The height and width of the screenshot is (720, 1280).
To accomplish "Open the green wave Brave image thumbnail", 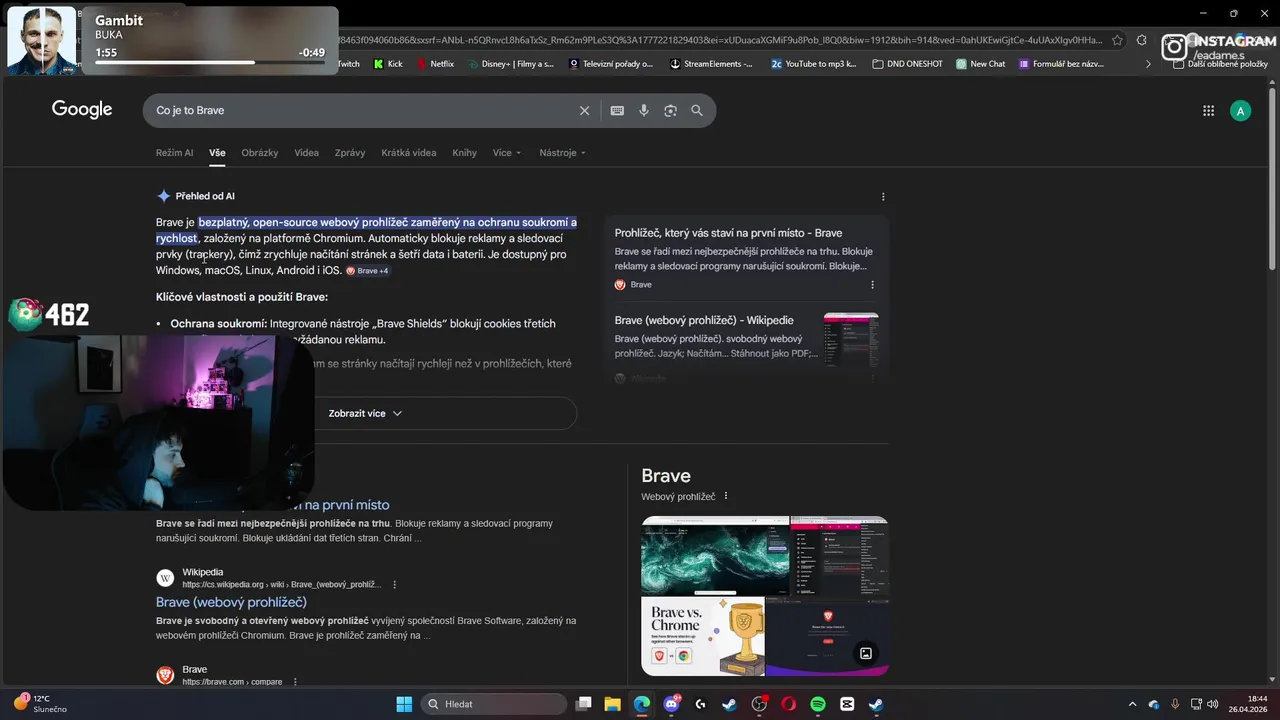I will click(715, 556).
